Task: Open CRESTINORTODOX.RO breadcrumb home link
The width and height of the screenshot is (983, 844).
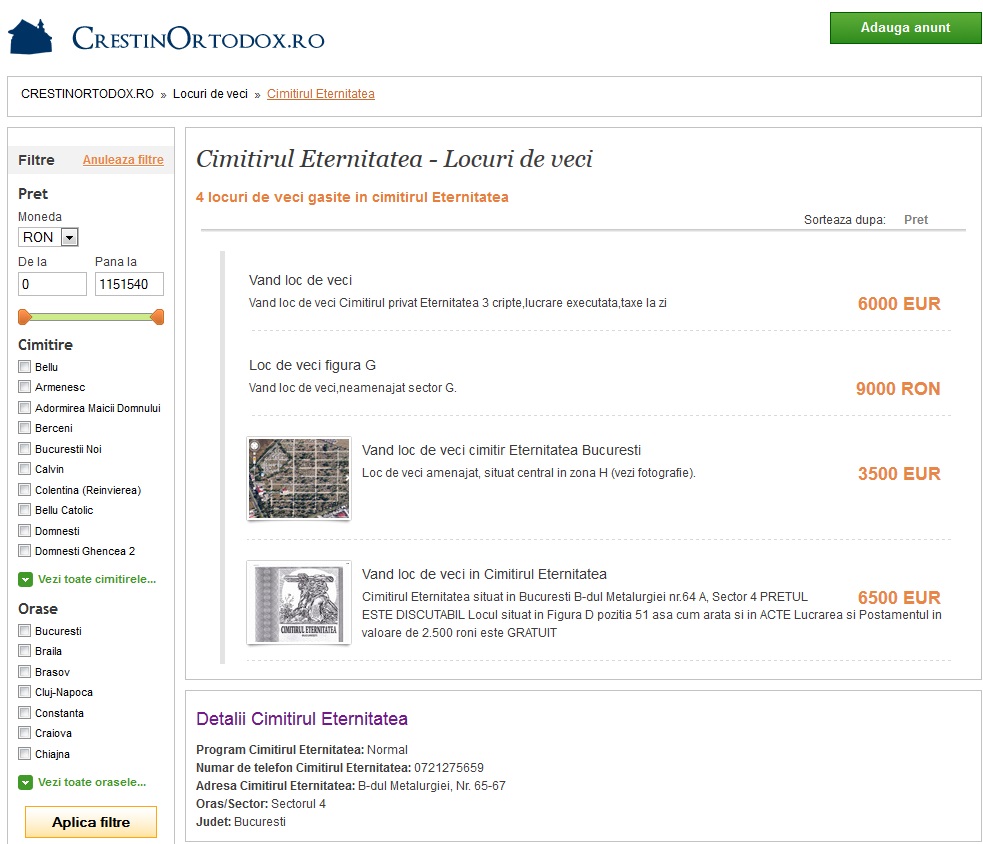Action: coord(87,94)
